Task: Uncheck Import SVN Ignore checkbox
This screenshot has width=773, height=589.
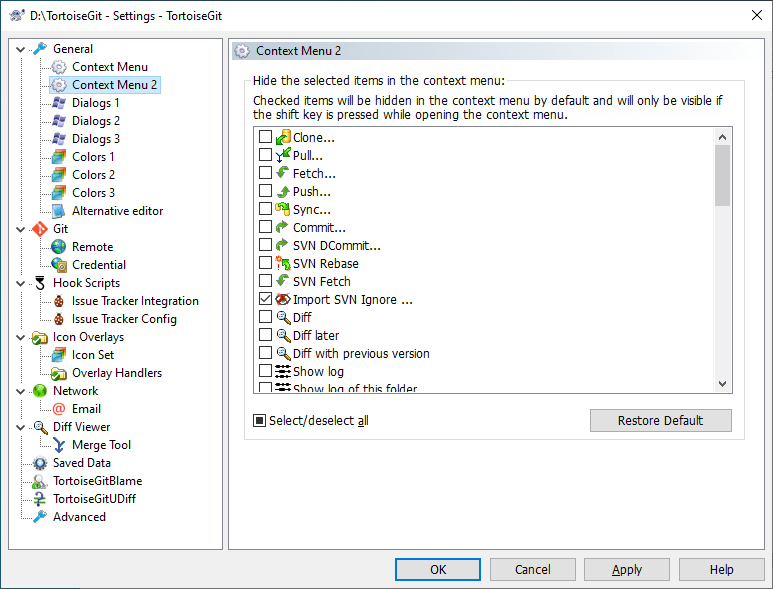Action: click(x=265, y=299)
